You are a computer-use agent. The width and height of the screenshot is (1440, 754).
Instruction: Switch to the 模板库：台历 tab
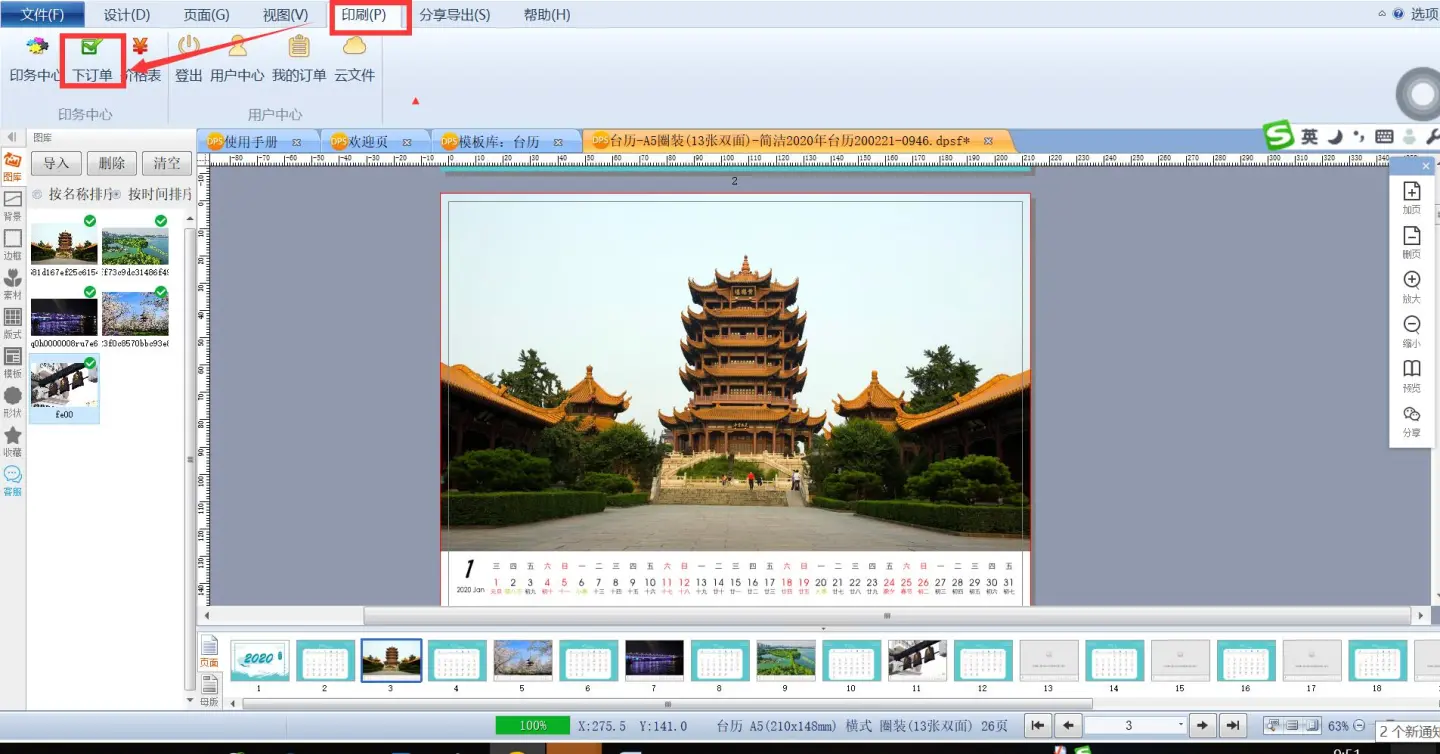pyautogui.click(x=498, y=142)
